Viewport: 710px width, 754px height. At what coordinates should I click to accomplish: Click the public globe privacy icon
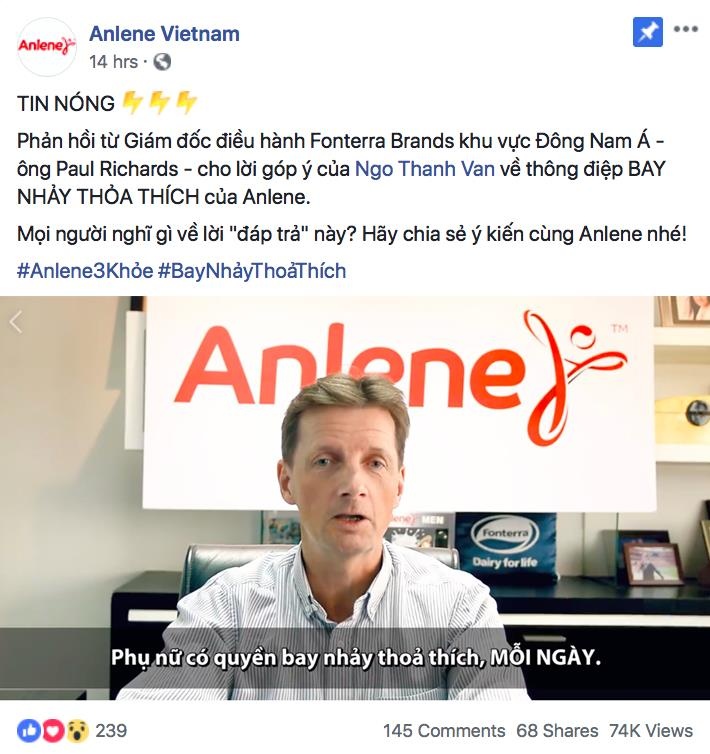pyautogui.click(x=162, y=62)
